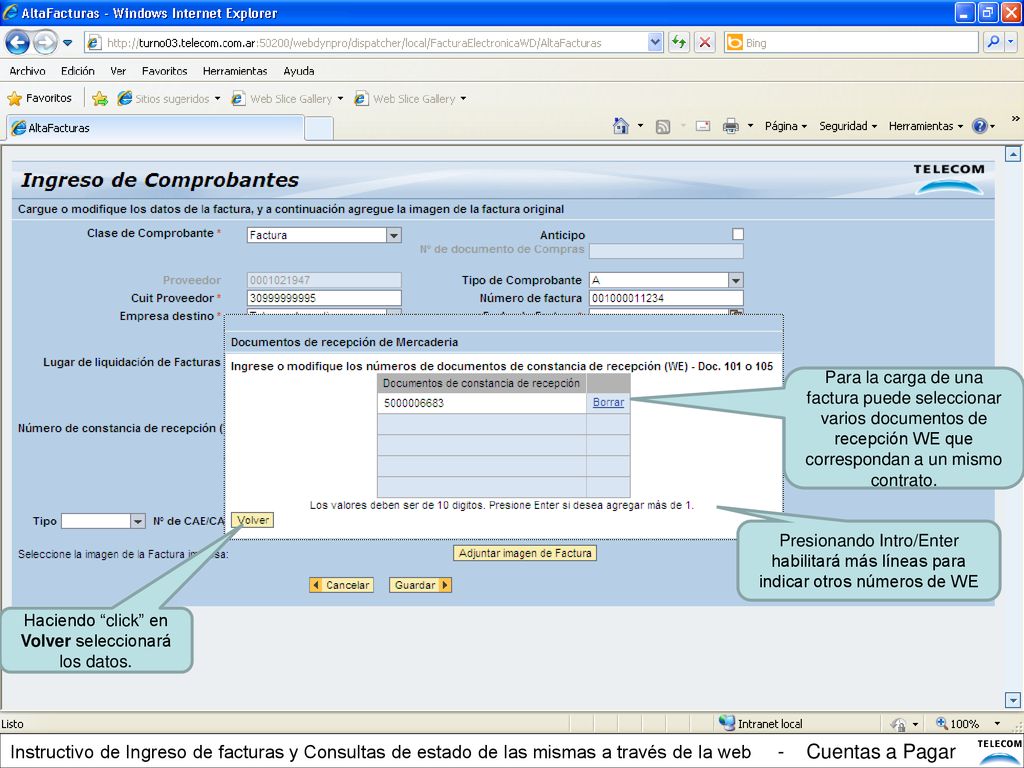Click the page scrollbar up arrow
Image resolution: width=1024 pixels, height=768 pixels.
click(x=1012, y=155)
